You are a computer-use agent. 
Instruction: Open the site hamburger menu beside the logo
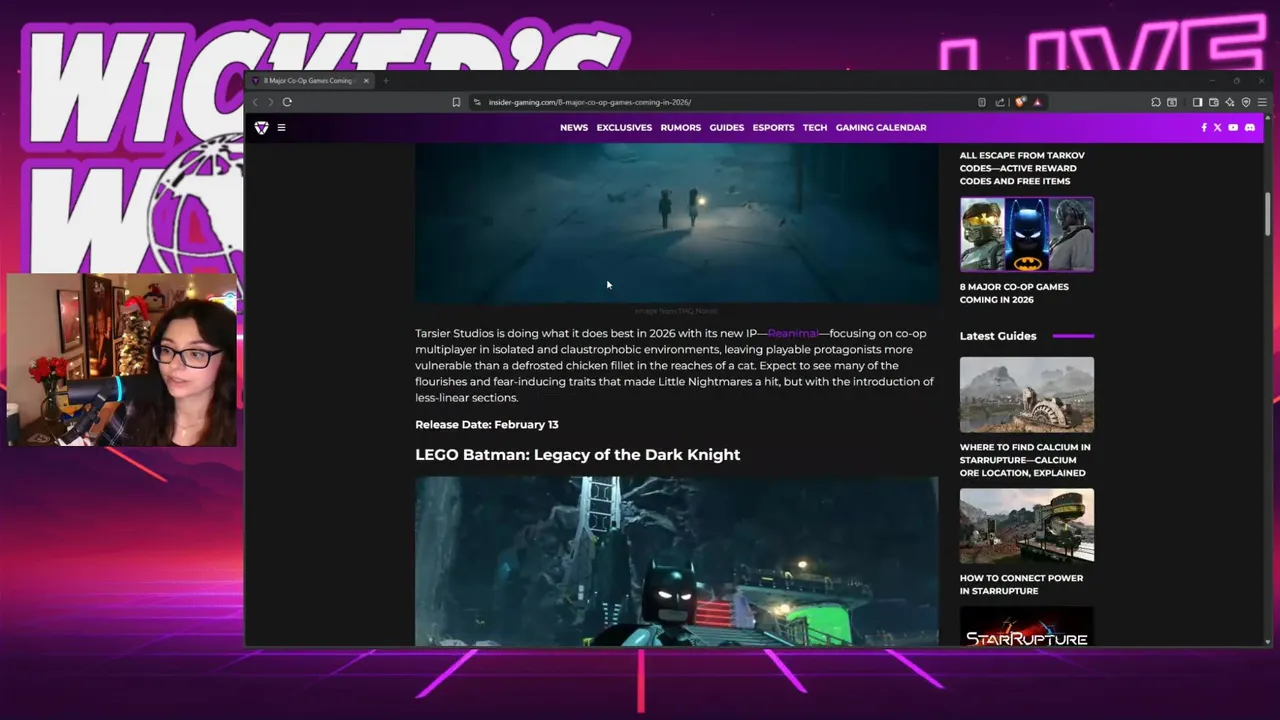281,128
